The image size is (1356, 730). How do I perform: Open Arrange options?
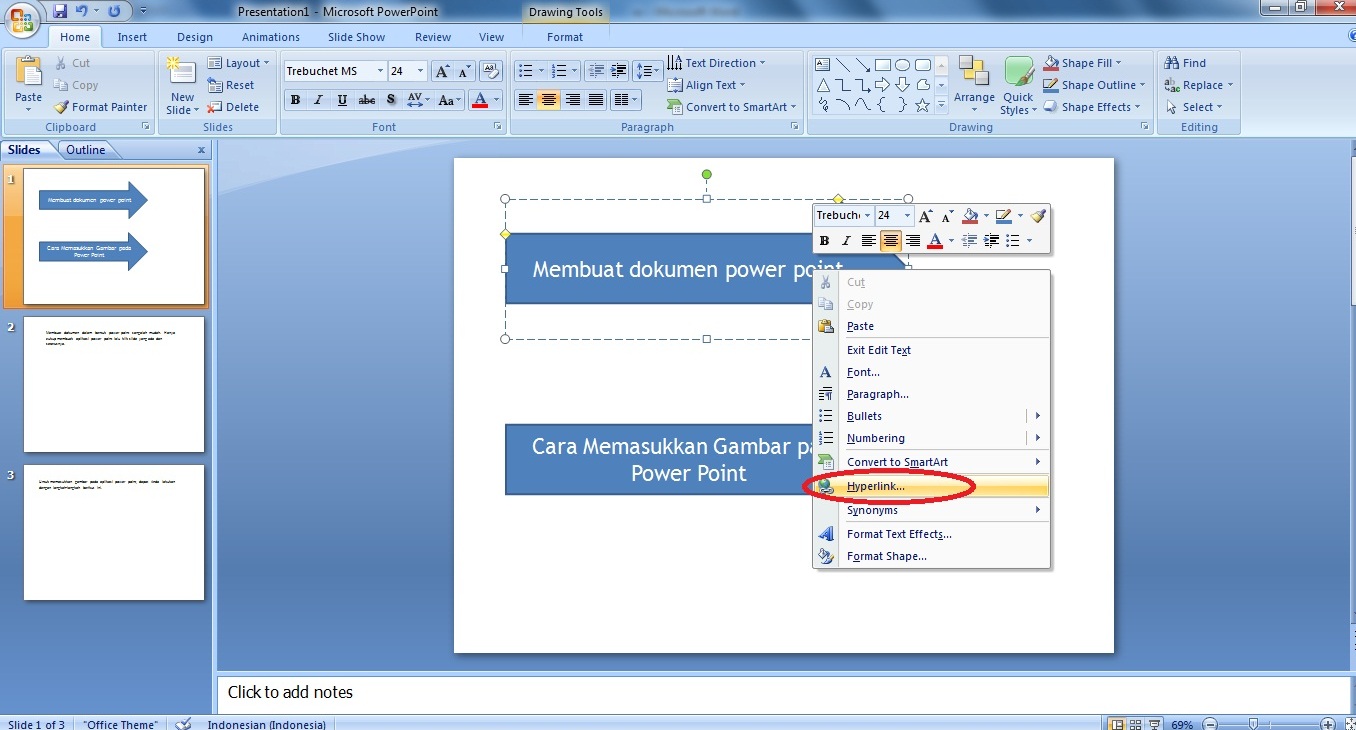[974, 85]
